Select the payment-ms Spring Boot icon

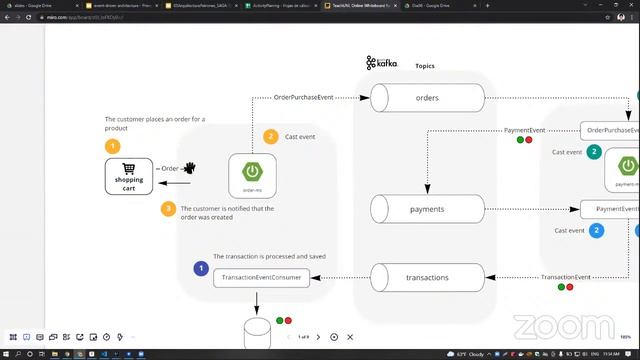point(628,166)
